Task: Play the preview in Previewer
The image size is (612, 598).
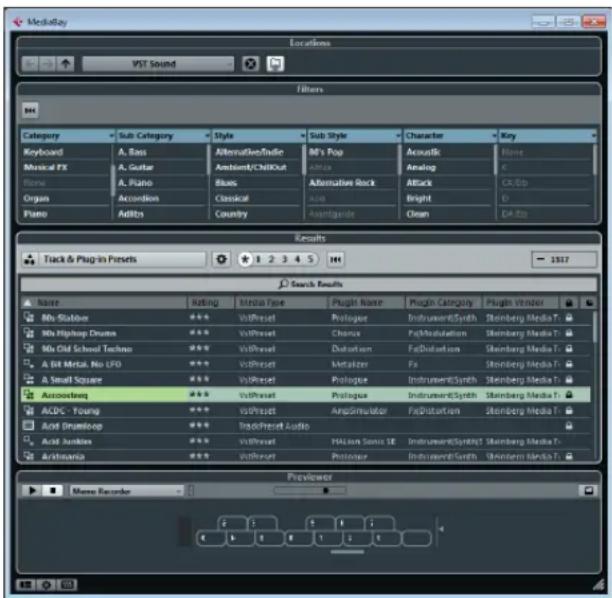Action: pyautogui.click(x=32, y=491)
